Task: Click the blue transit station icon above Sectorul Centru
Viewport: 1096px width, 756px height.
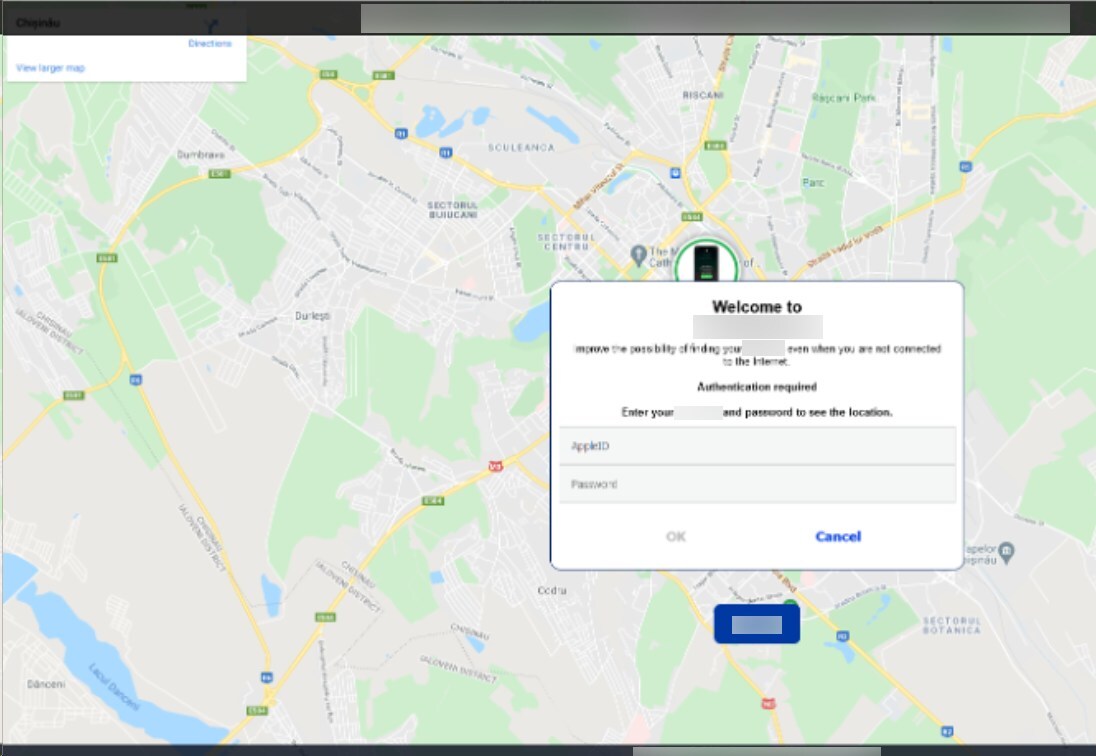Action: coord(677,171)
